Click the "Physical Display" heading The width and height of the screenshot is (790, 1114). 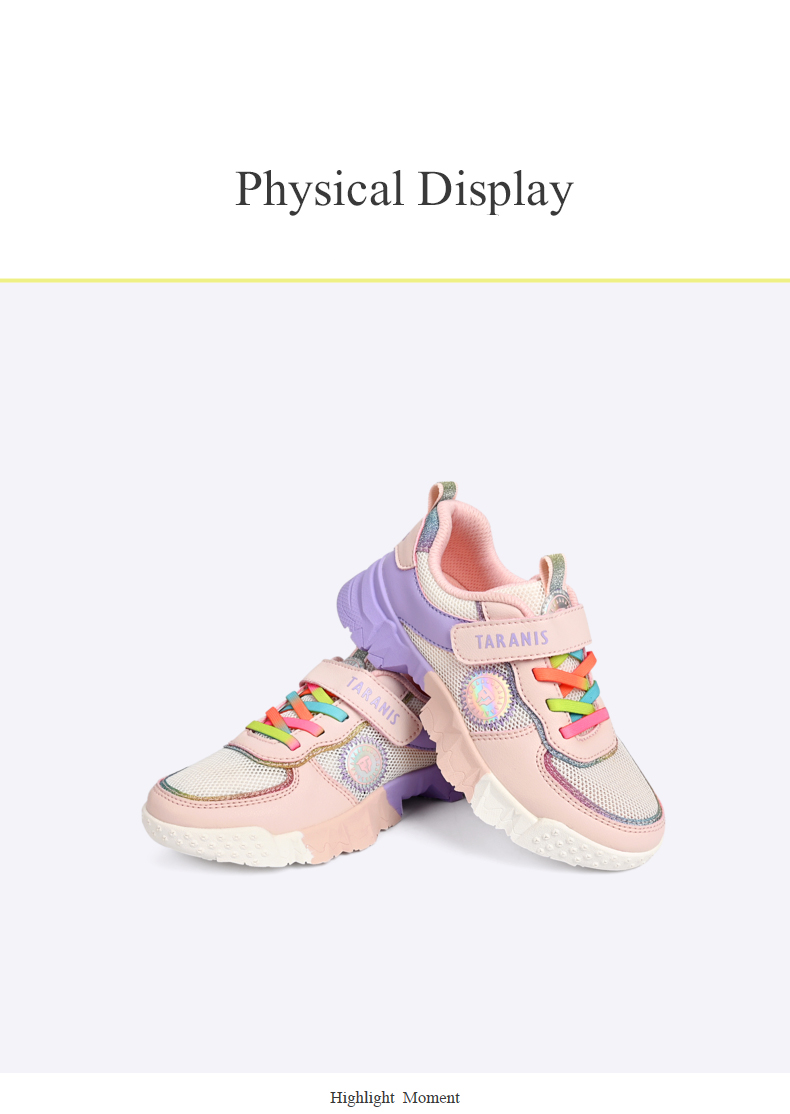404,190
